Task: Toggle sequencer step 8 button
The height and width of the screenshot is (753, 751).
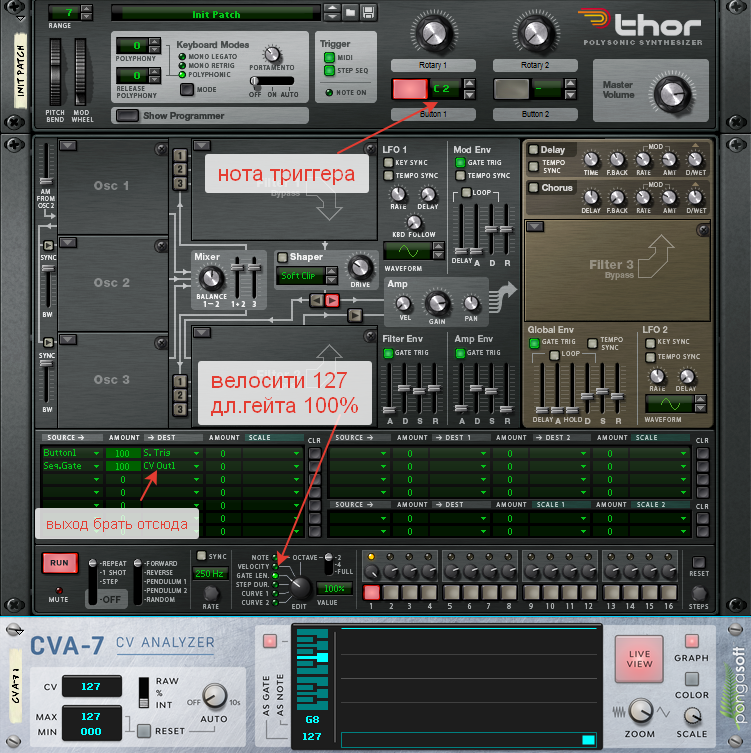Action: 509,593
